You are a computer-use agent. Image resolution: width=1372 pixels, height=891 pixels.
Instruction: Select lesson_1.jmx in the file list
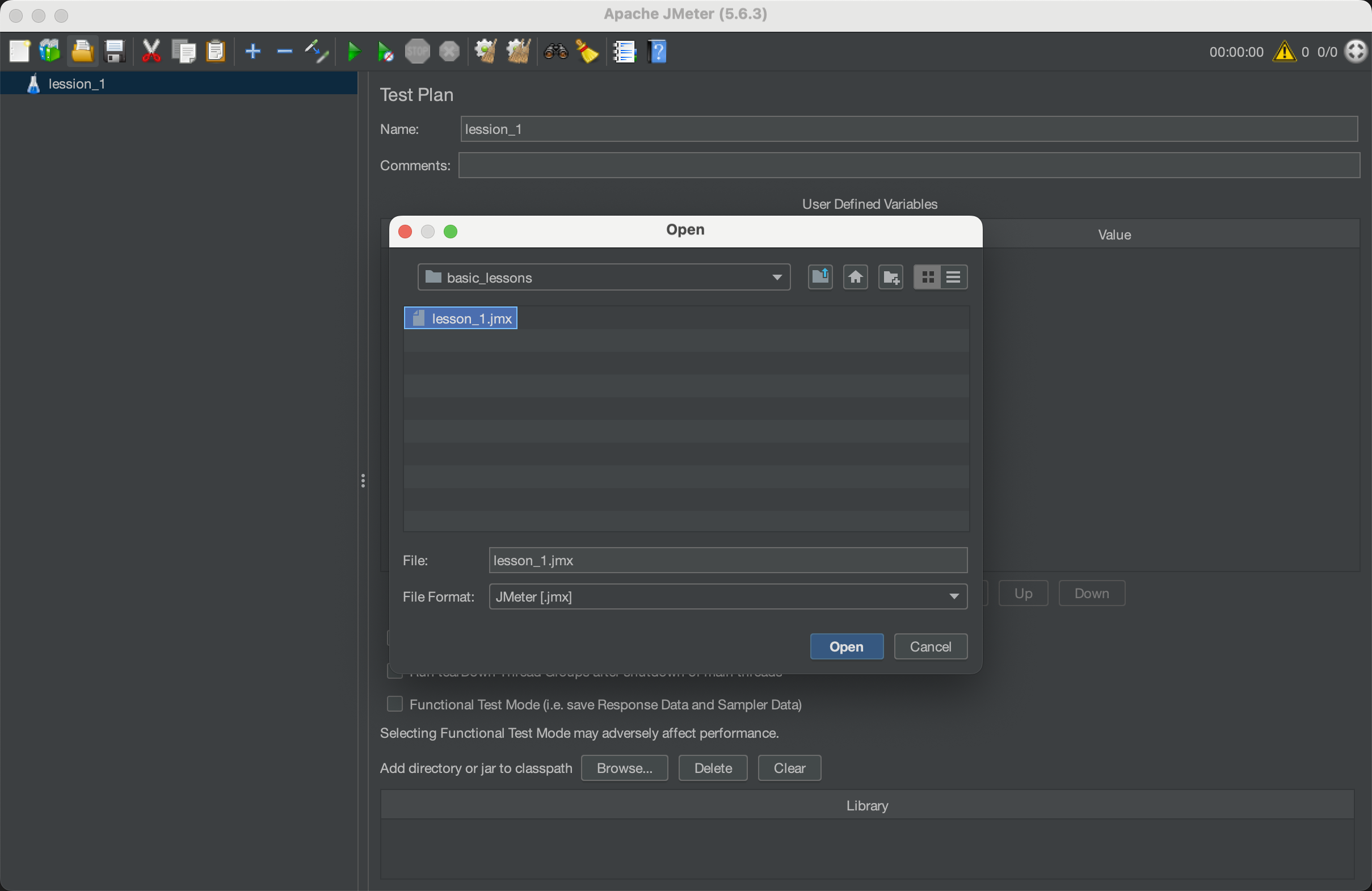[461, 318]
